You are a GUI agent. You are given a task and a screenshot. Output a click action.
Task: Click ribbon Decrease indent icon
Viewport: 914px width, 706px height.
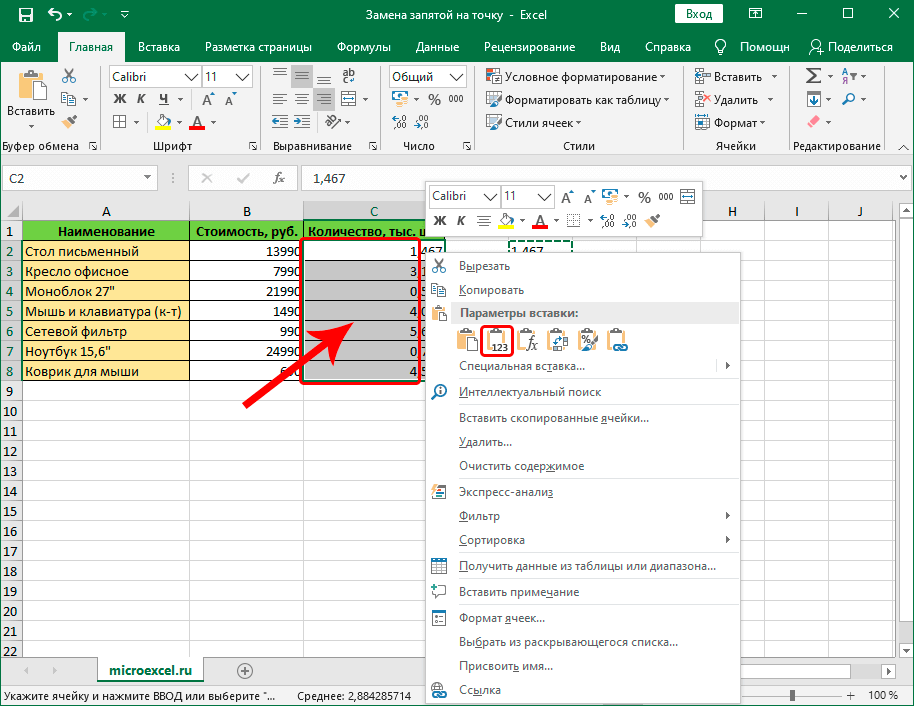click(x=280, y=122)
